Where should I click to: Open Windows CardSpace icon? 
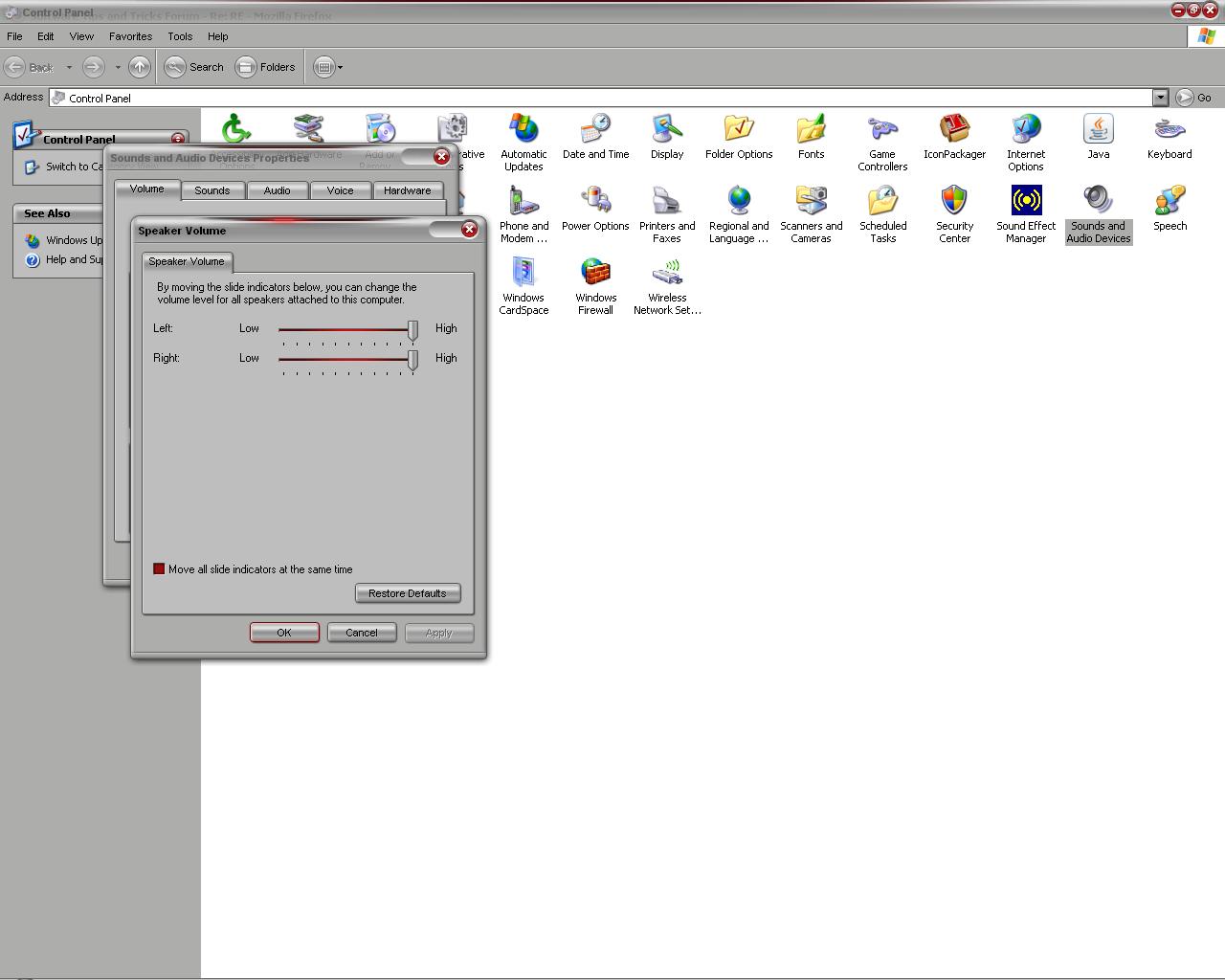click(x=523, y=285)
